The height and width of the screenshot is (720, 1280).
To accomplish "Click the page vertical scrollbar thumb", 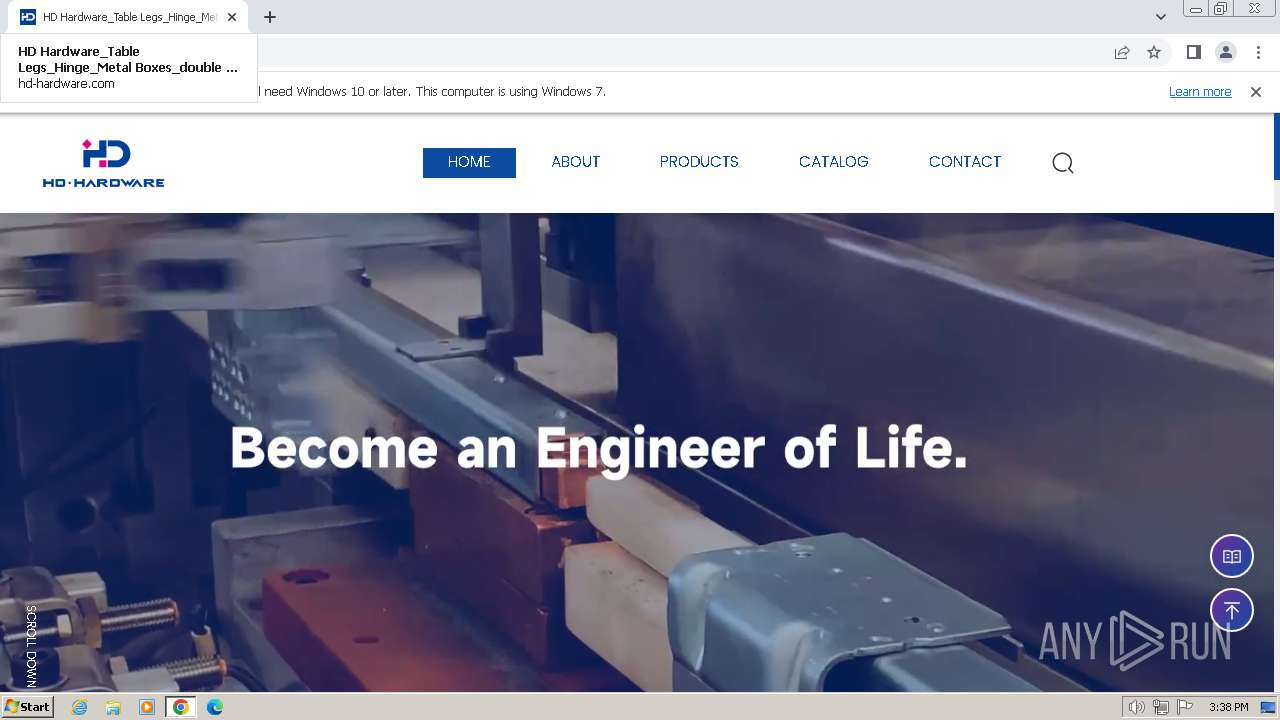I will click(x=1277, y=146).
